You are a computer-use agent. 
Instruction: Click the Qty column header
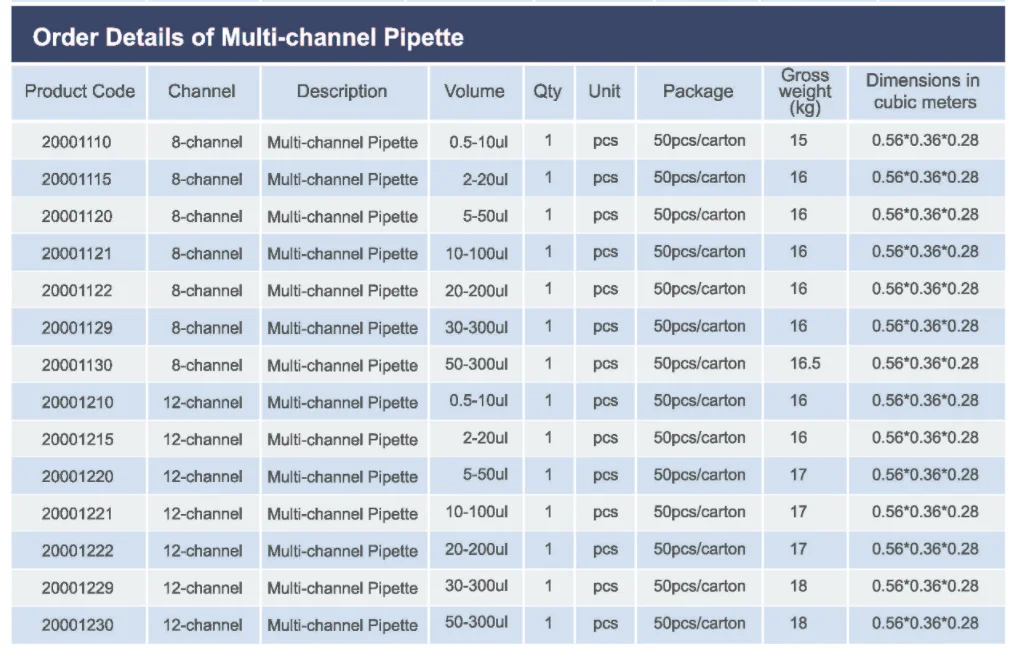point(548,92)
